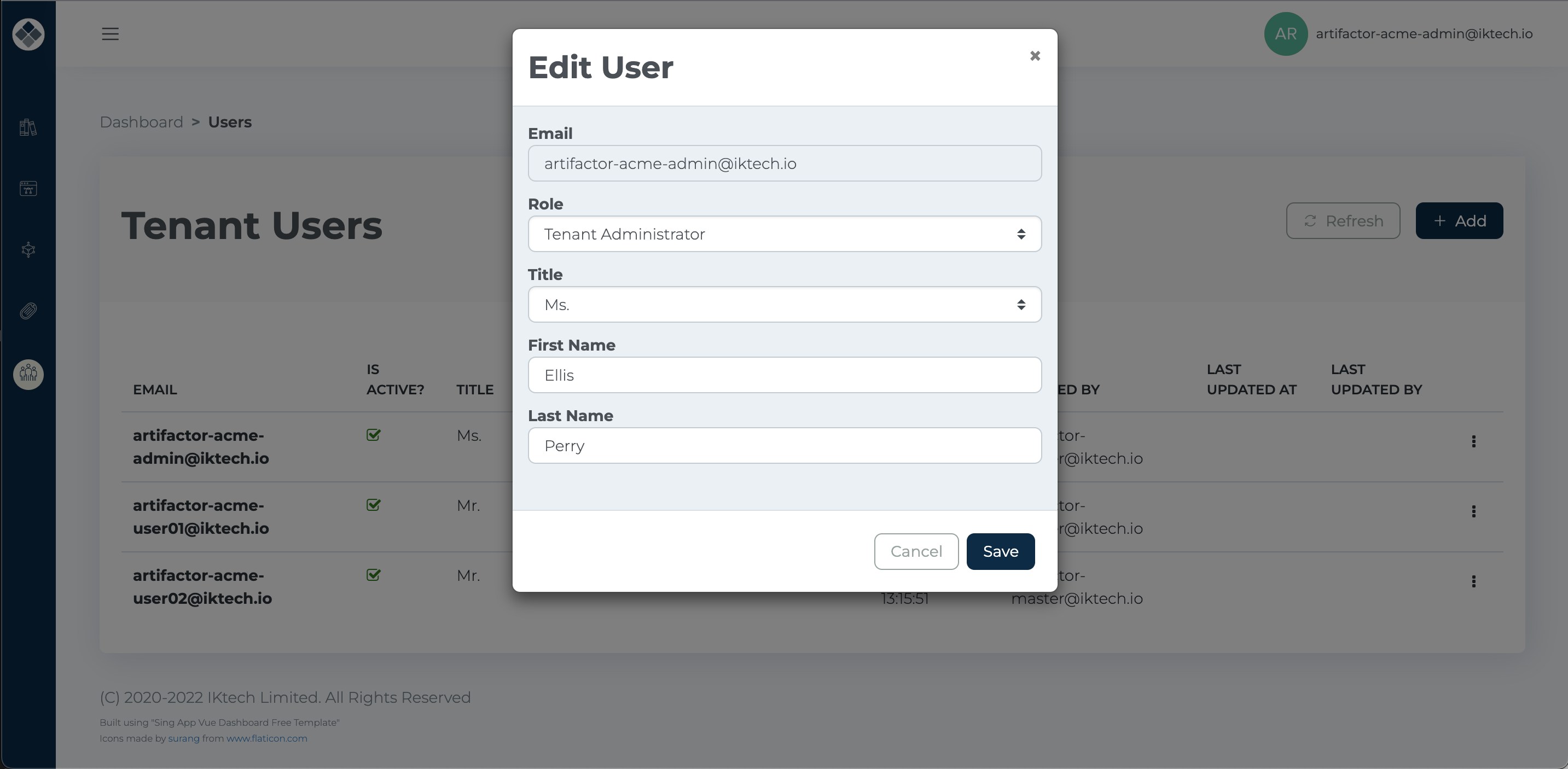The height and width of the screenshot is (769, 1568).
Task: Navigate to Dashboard via breadcrumb
Action: 141,121
